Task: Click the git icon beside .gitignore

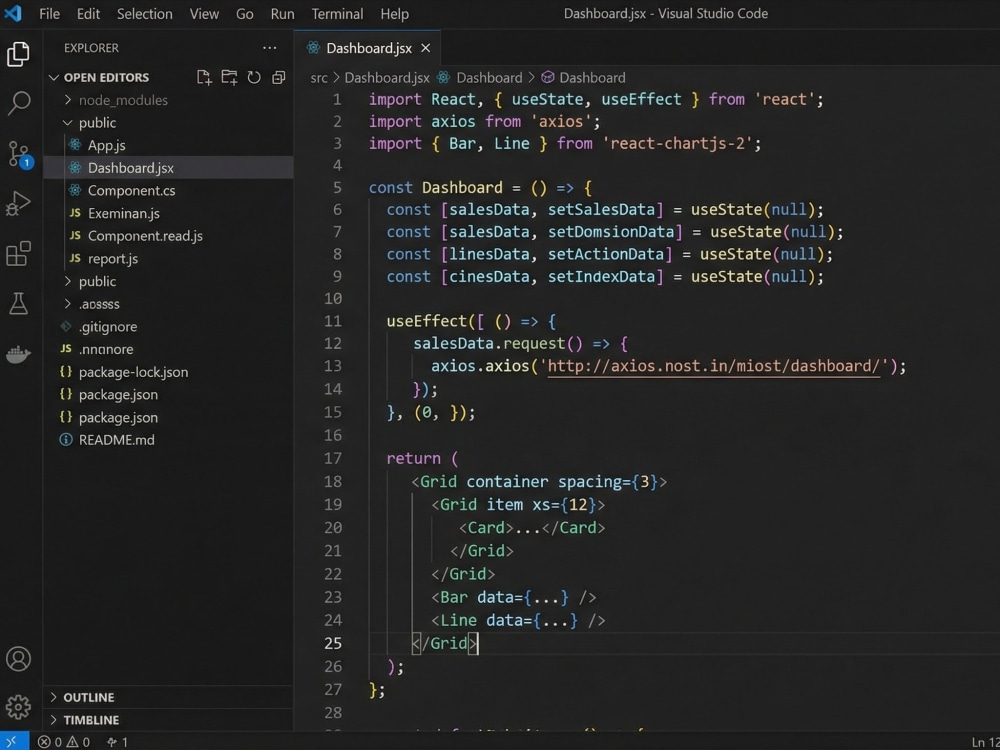Action: (66, 327)
